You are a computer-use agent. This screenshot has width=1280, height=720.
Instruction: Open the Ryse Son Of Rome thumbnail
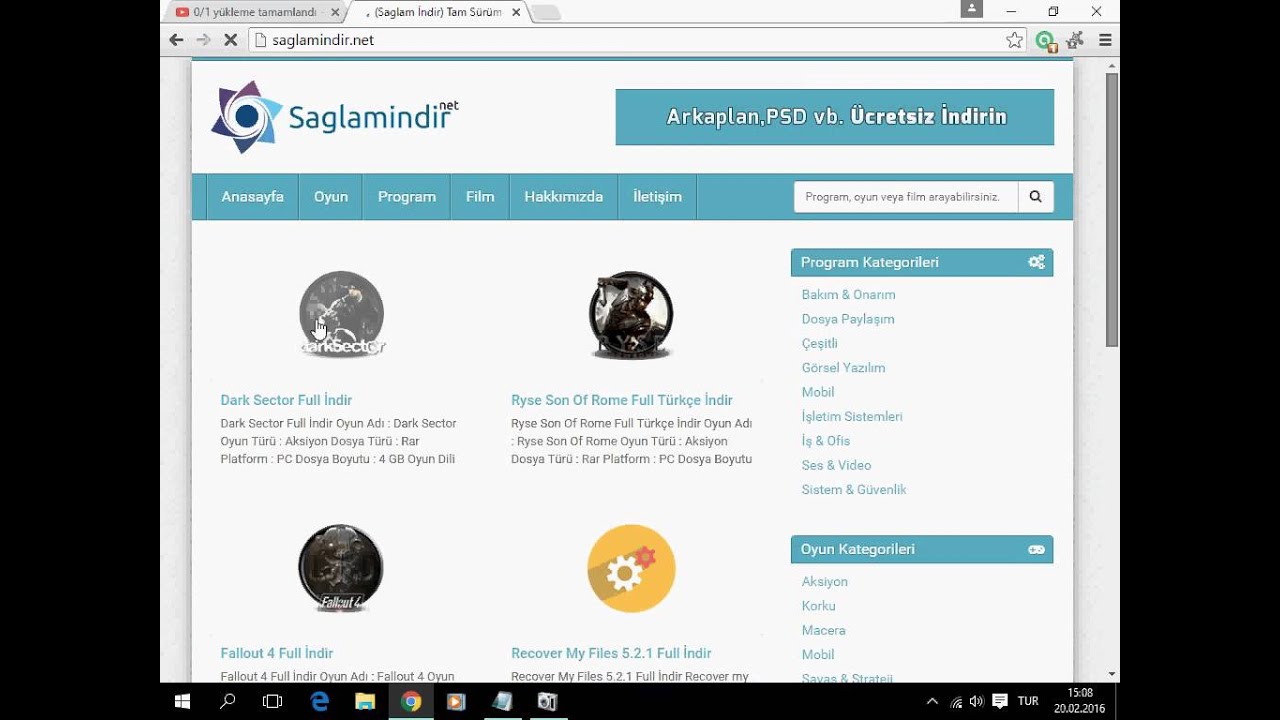tap(631, 314)
